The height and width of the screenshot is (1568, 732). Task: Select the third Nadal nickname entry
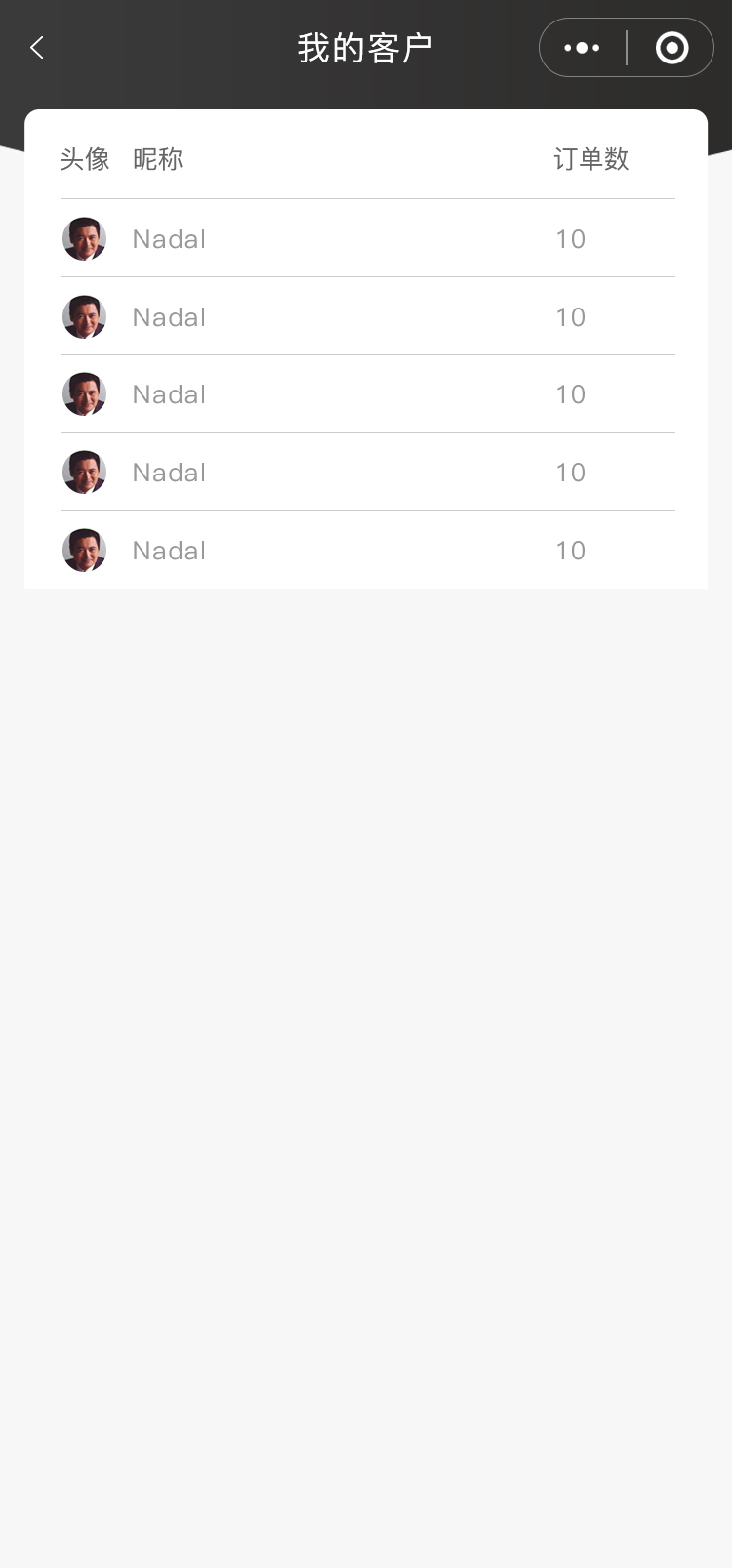(x=169, y=394)
